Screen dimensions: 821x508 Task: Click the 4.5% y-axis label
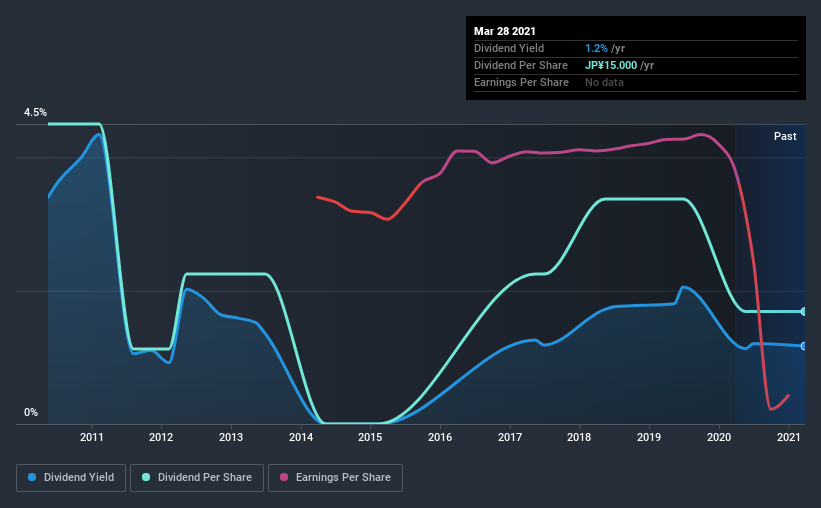[35, 112]
